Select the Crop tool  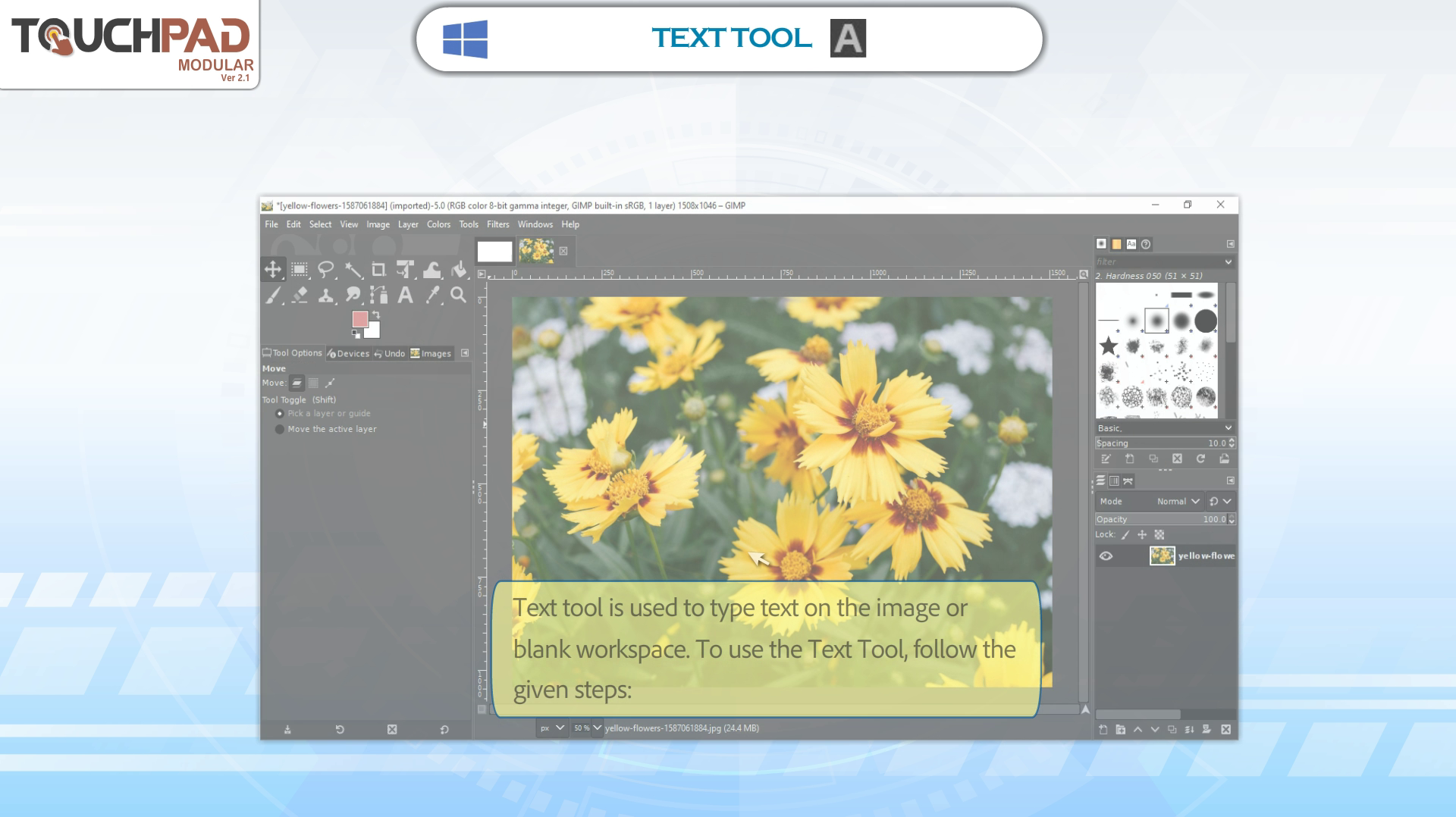pyautogui.click(x=378, y=270)
